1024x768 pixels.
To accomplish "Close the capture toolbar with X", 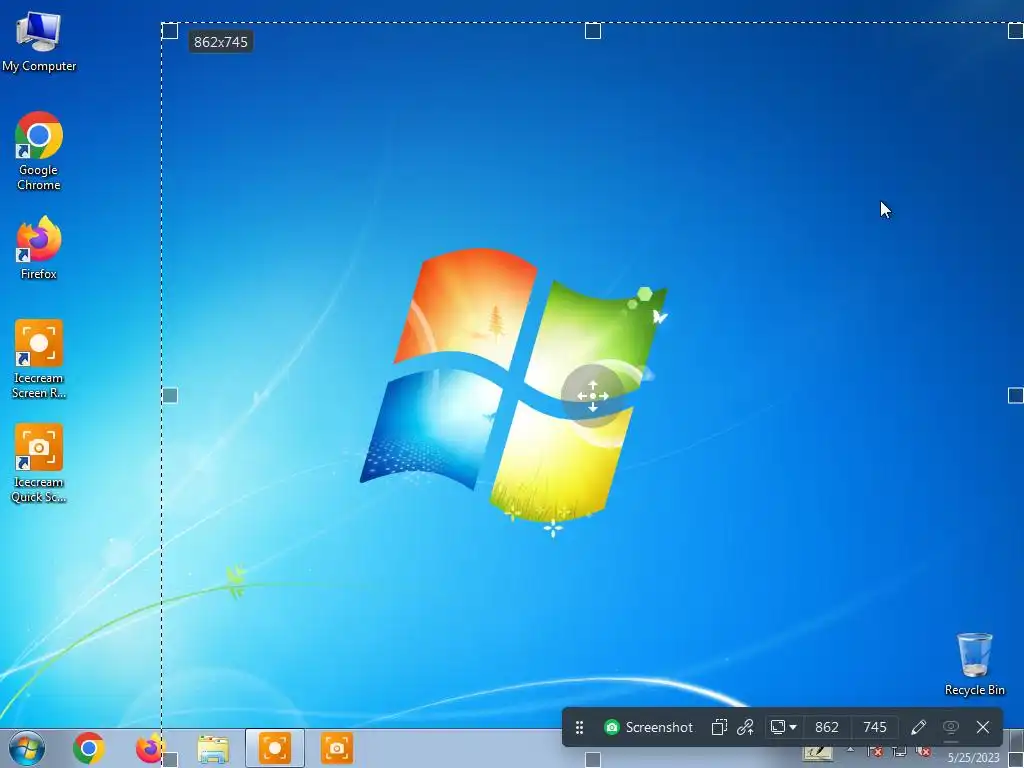I will (x=983, y=727).
